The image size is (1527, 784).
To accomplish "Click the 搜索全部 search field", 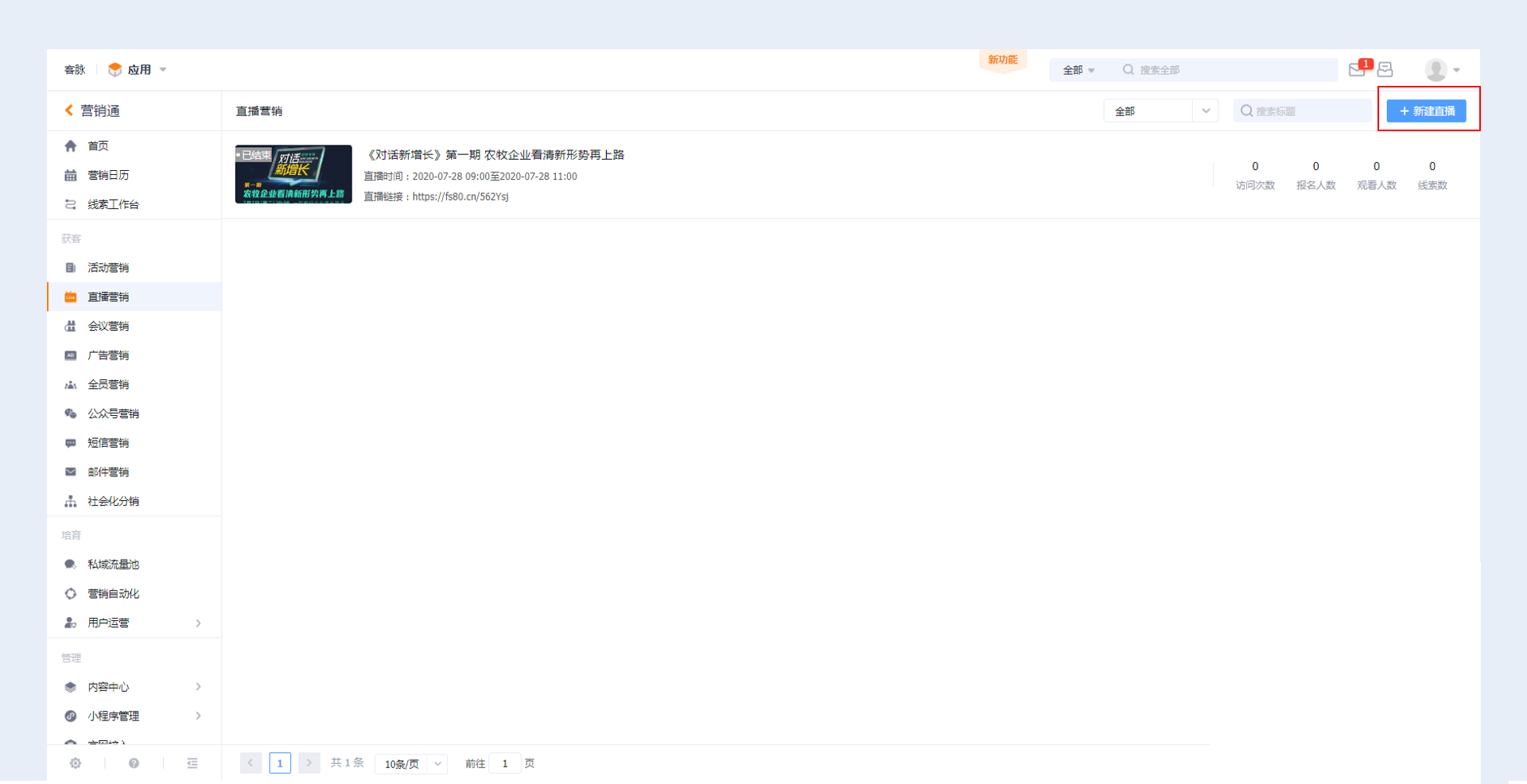I will pos(1226,70).
